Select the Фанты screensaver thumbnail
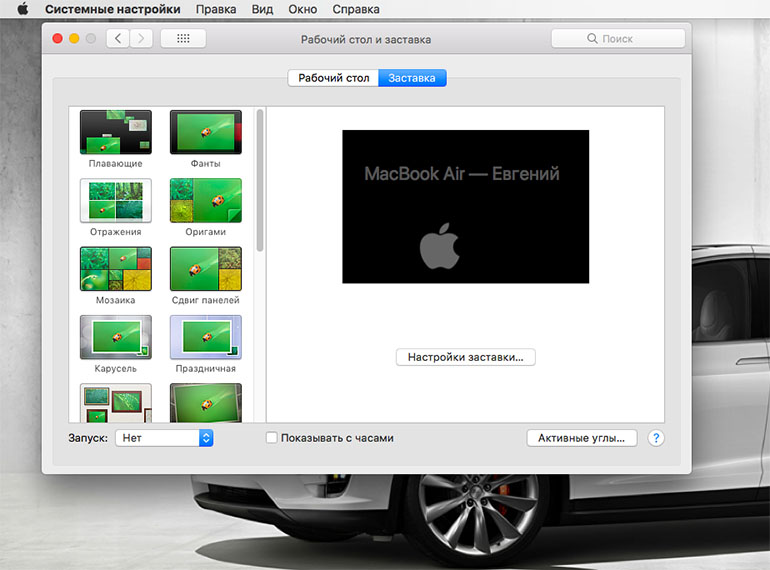 pyautogui.click(x=206, y=132)
